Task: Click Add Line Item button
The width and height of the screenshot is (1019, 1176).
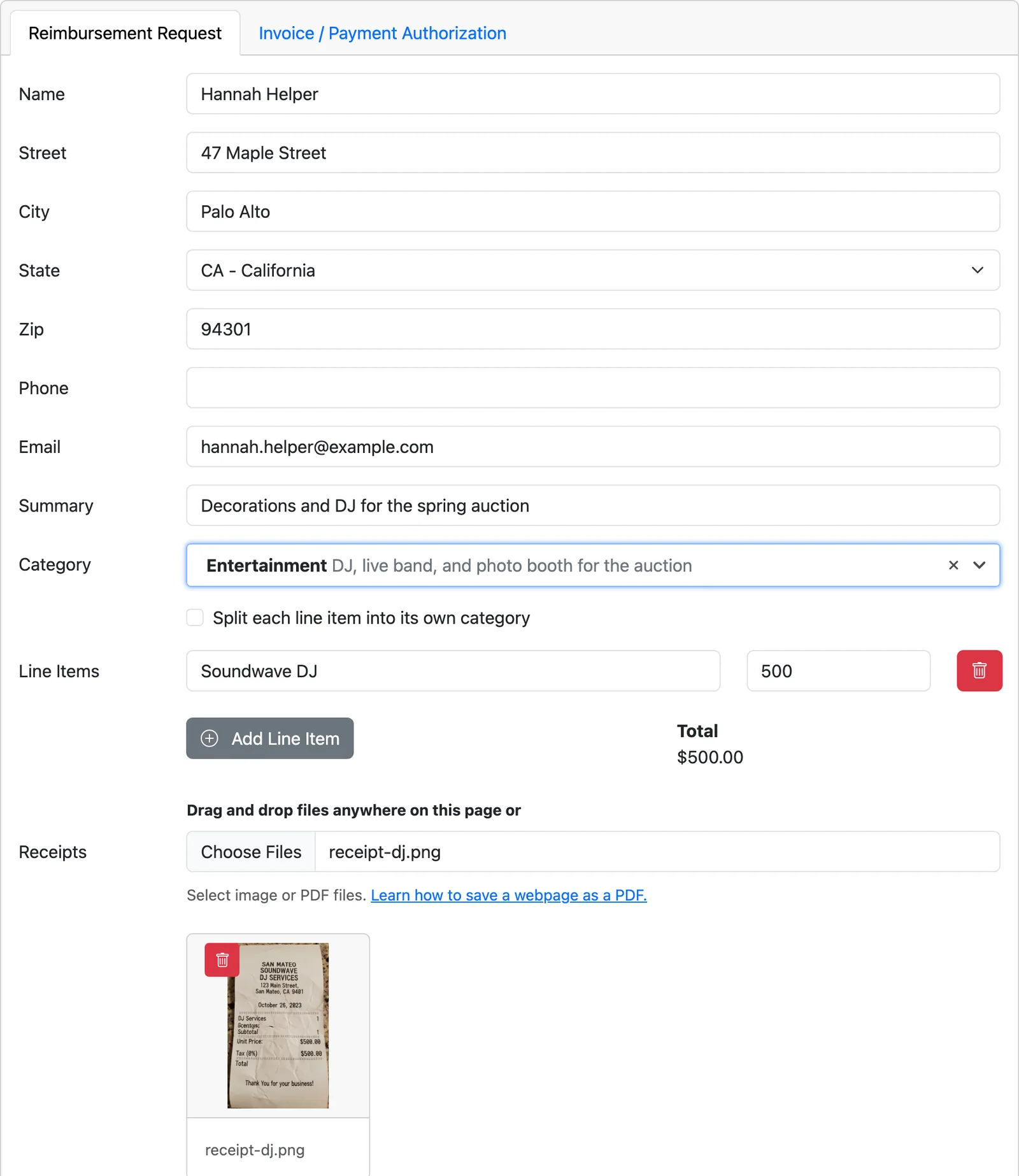Action: [270, 738]
